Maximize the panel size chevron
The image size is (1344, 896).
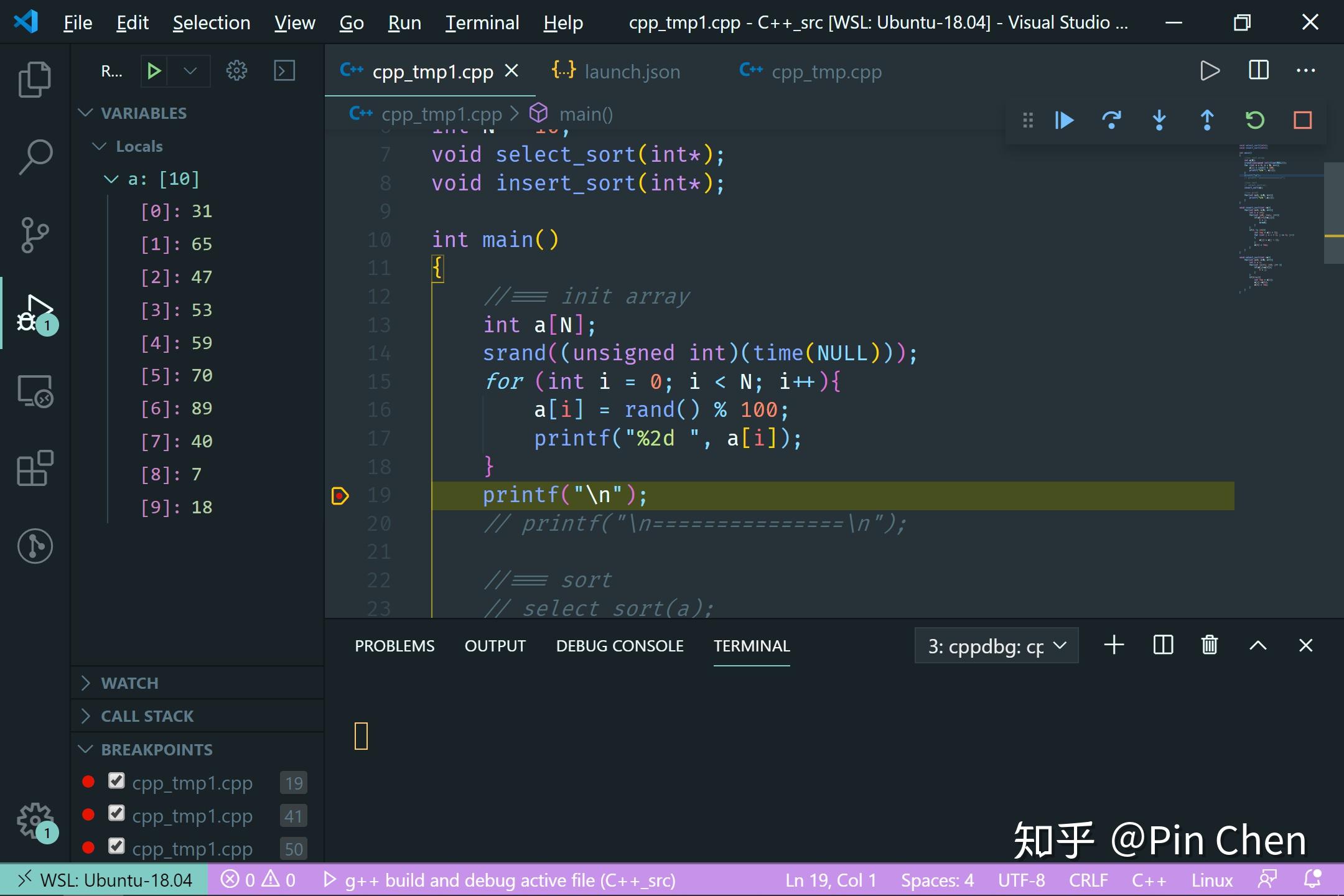(x=1258, y=645)
